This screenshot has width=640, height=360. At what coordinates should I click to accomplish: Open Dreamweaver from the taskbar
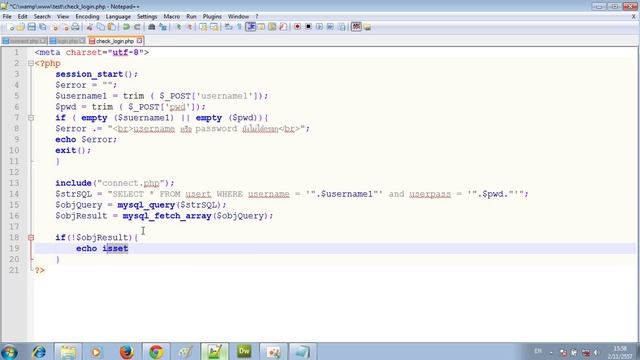coord(244,351)
